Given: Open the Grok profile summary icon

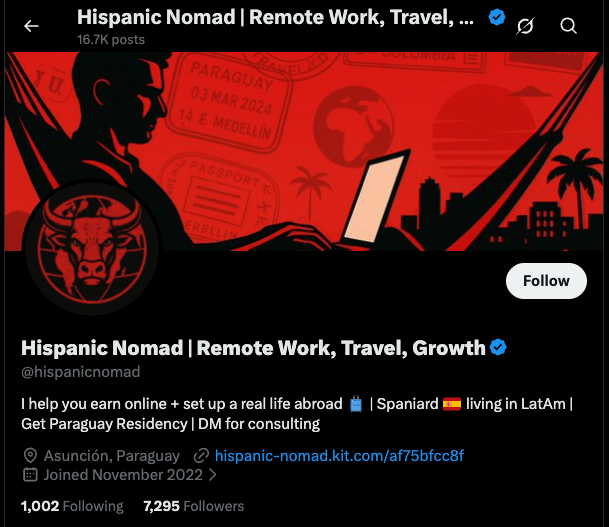Looking at the screenshot, I should click(525, 26).
